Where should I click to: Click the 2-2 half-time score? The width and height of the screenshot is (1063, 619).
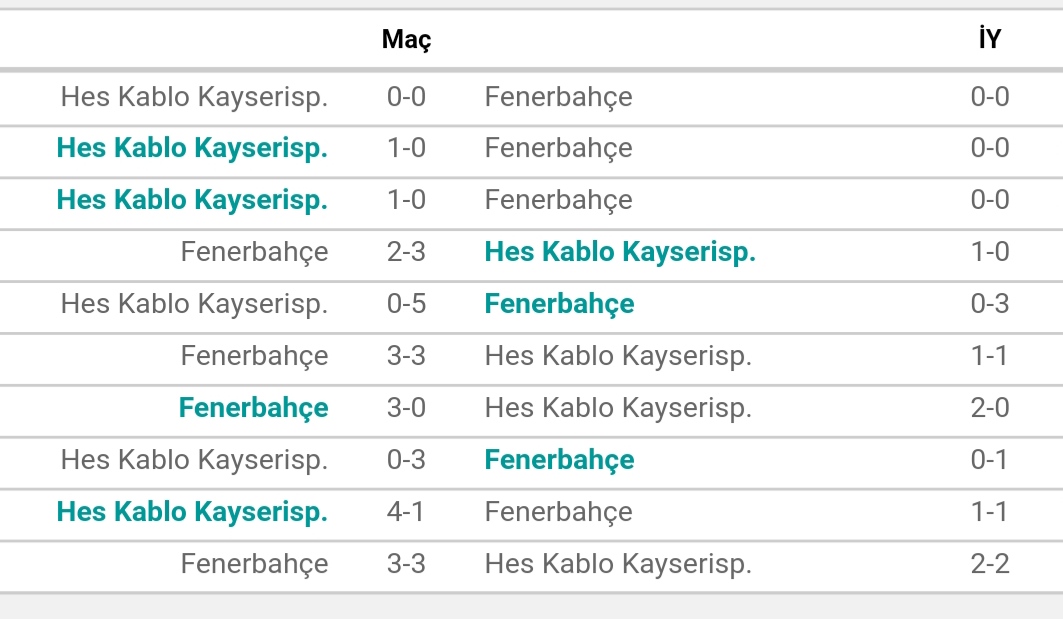990,563
